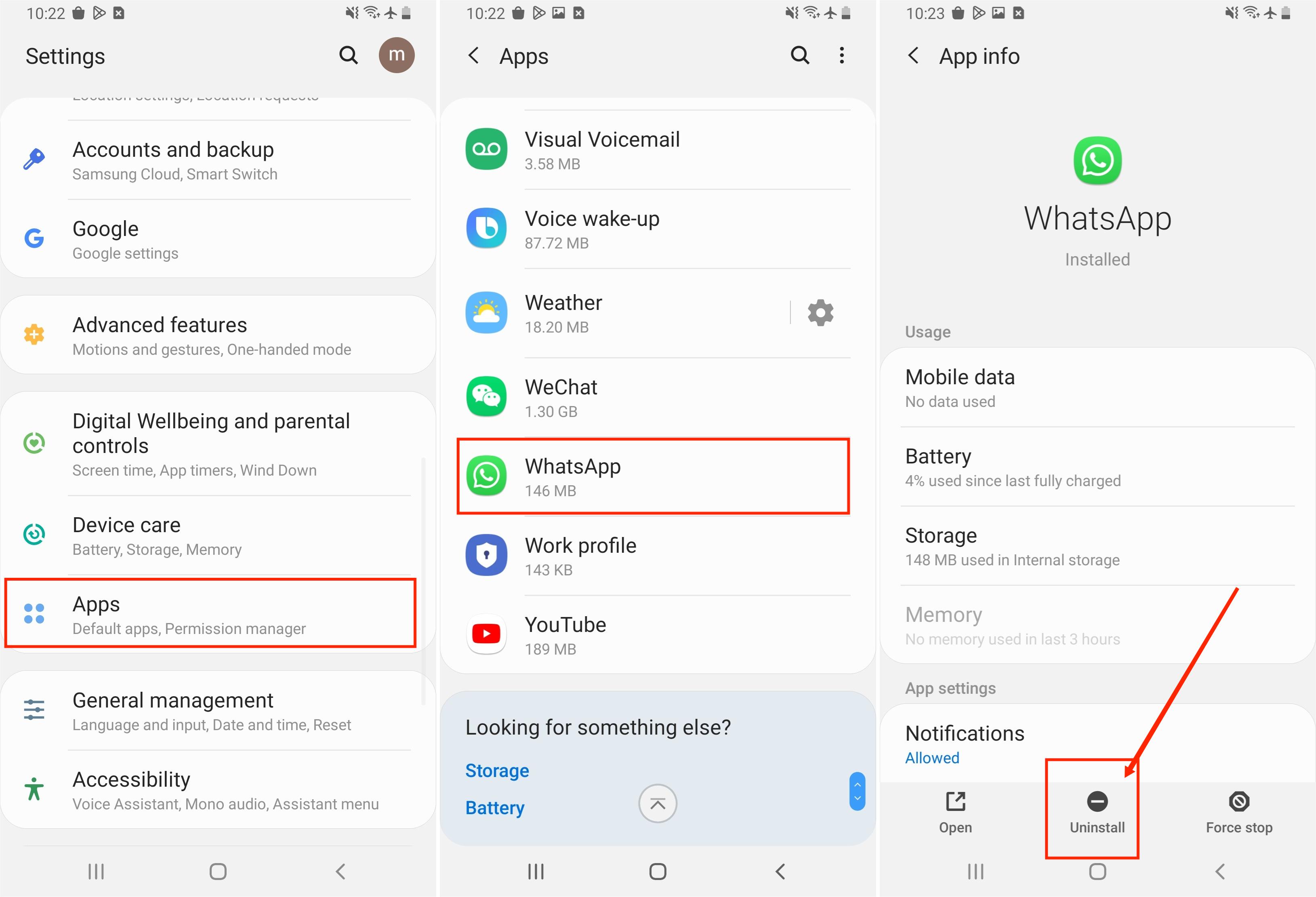Viewport: 1316px width, 897px height.
Task: Go back from App info screen header
Action: (913, 55)
